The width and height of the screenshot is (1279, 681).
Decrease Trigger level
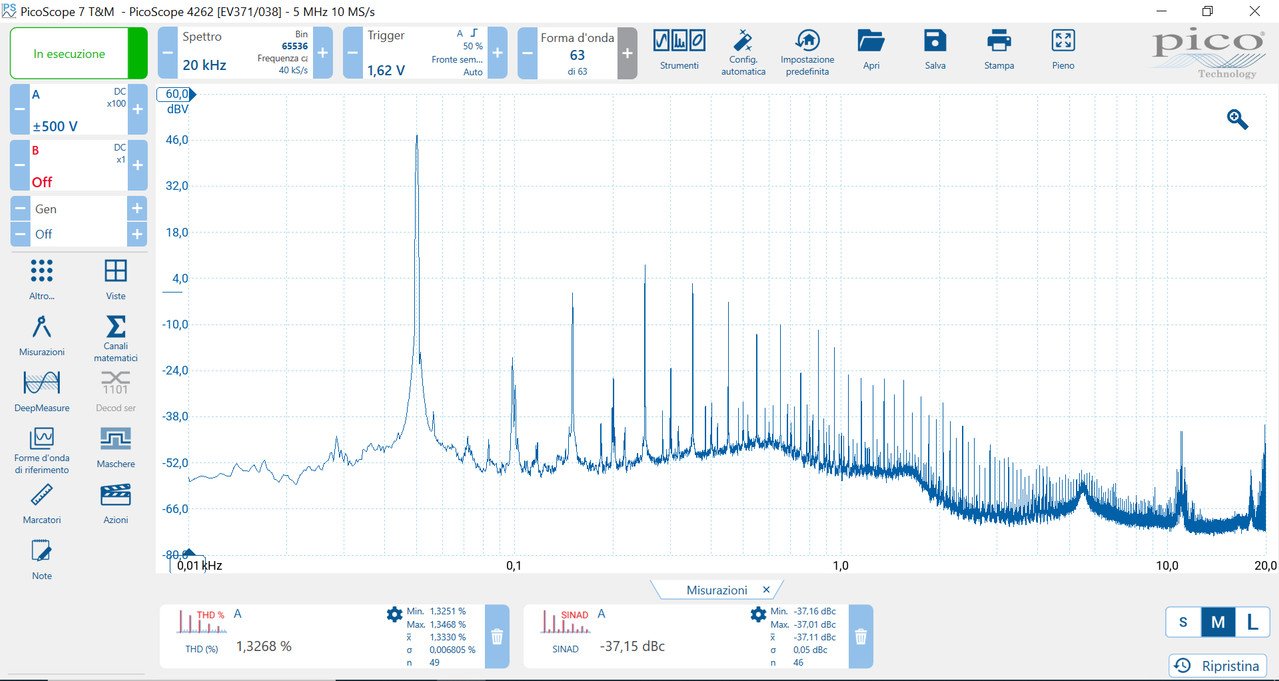pos(352,53)
